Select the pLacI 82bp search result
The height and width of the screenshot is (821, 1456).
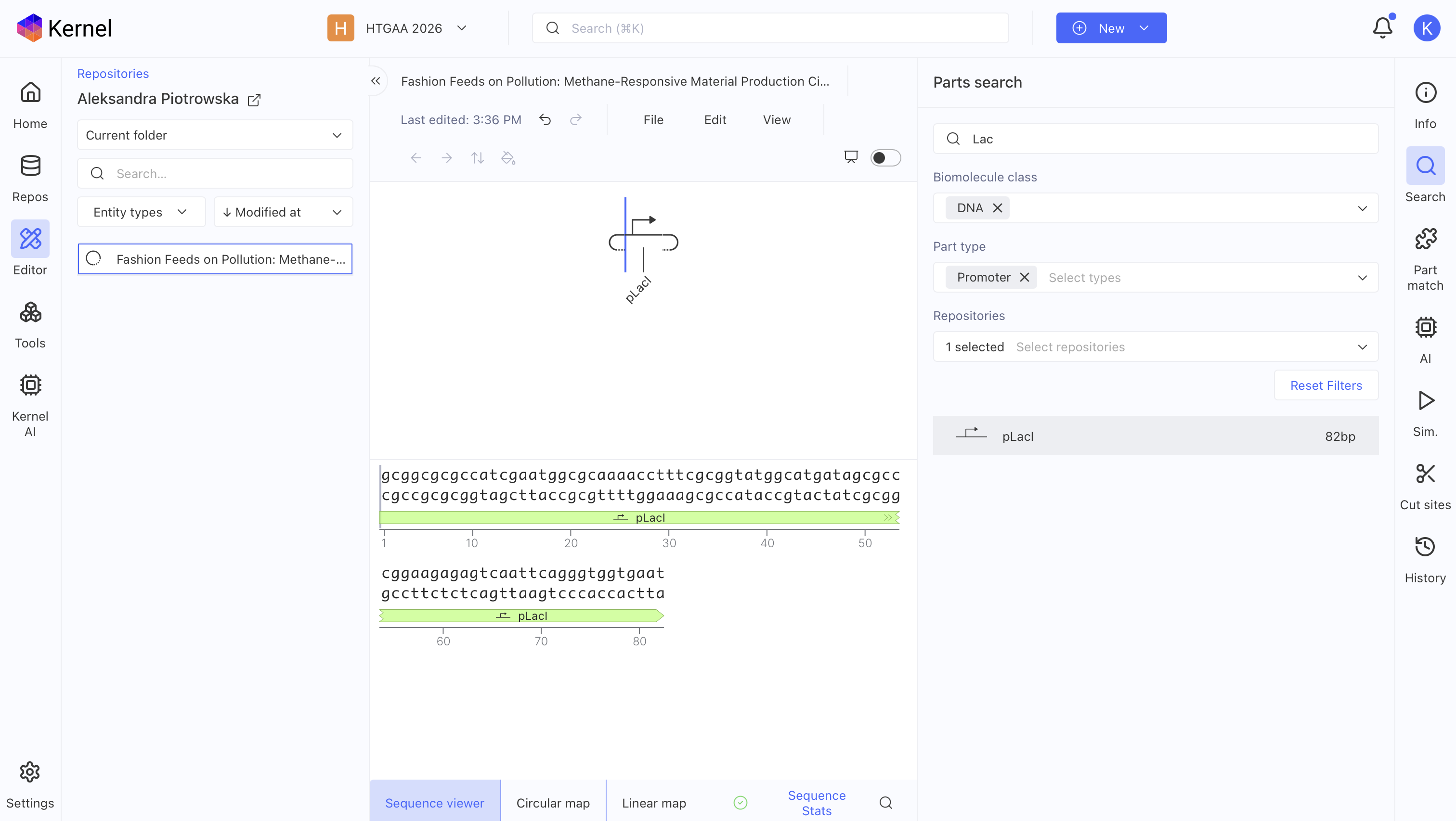[x=1155, y=436]
